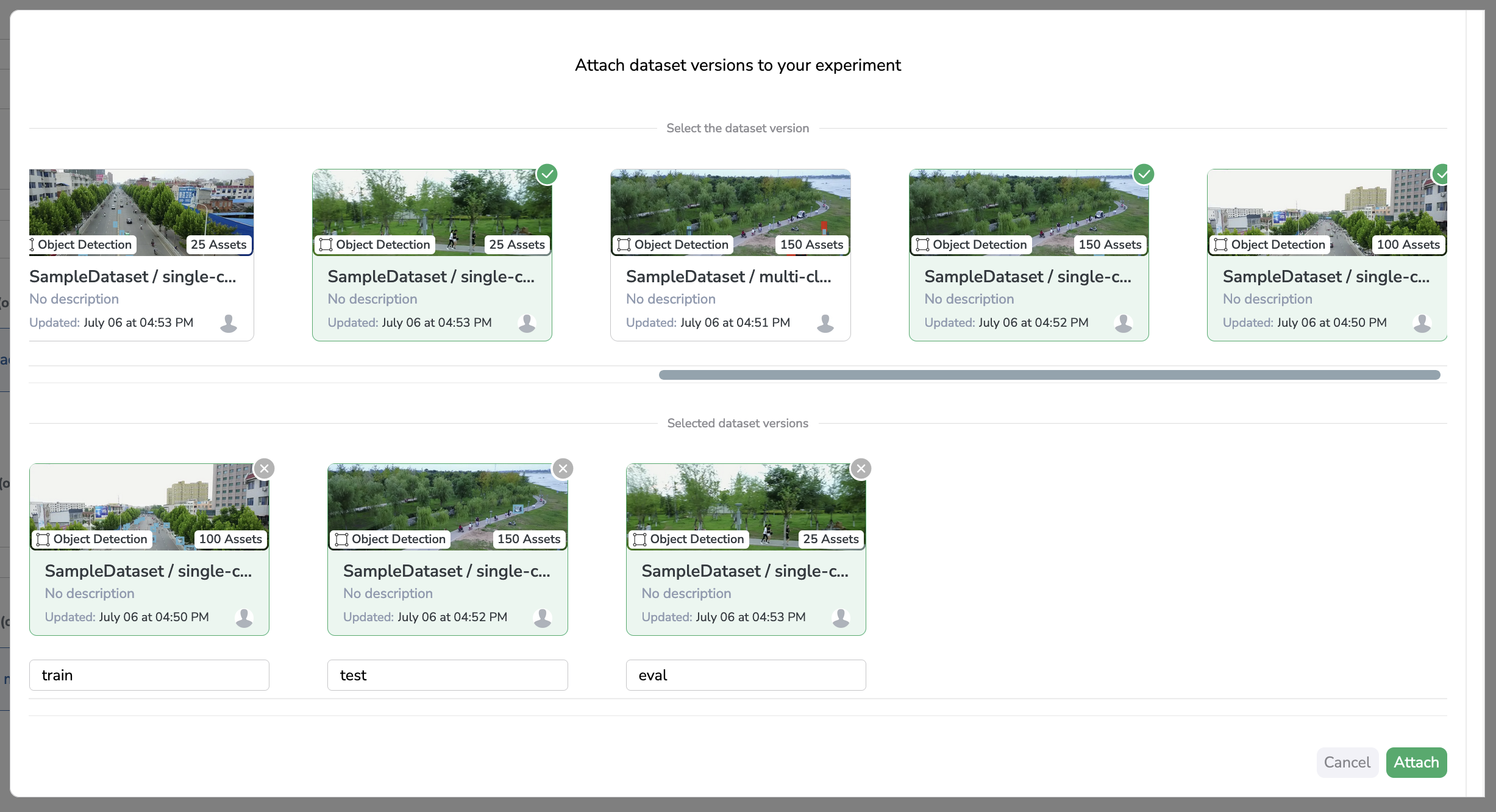Click the 'eval' alias input field

pos(746,675)
